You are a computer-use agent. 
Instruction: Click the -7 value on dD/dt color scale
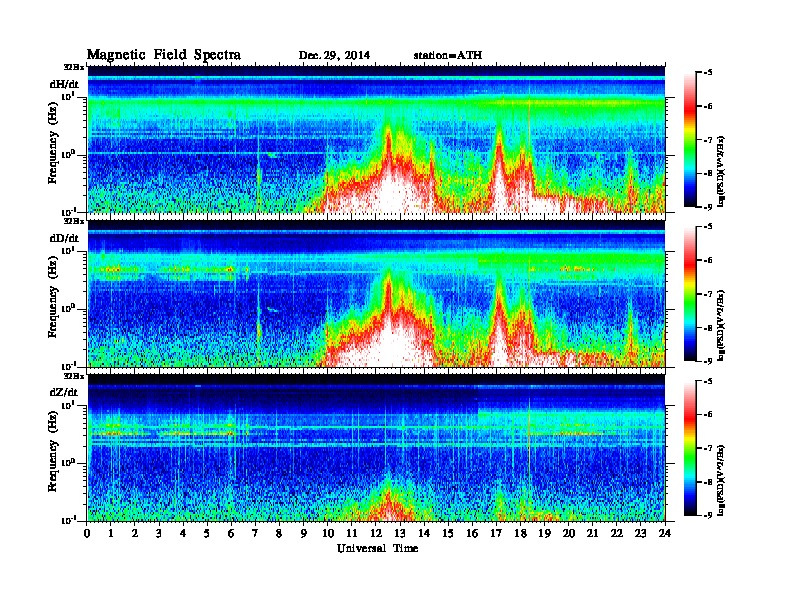click(708, 293)
